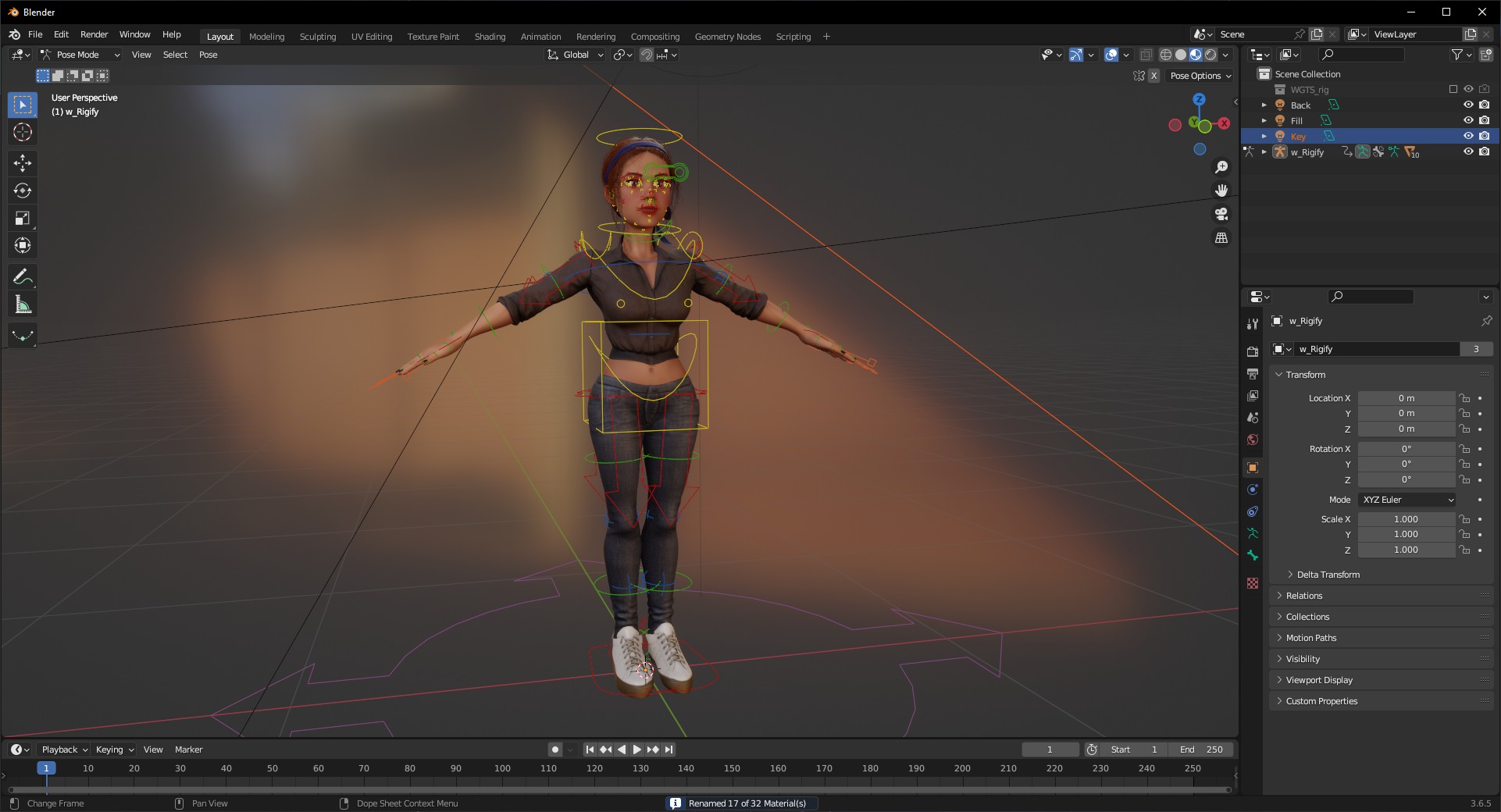Open the Object Constraints properties tab
Viewport: 1501px width, 812px height.
click(1253, 511)
